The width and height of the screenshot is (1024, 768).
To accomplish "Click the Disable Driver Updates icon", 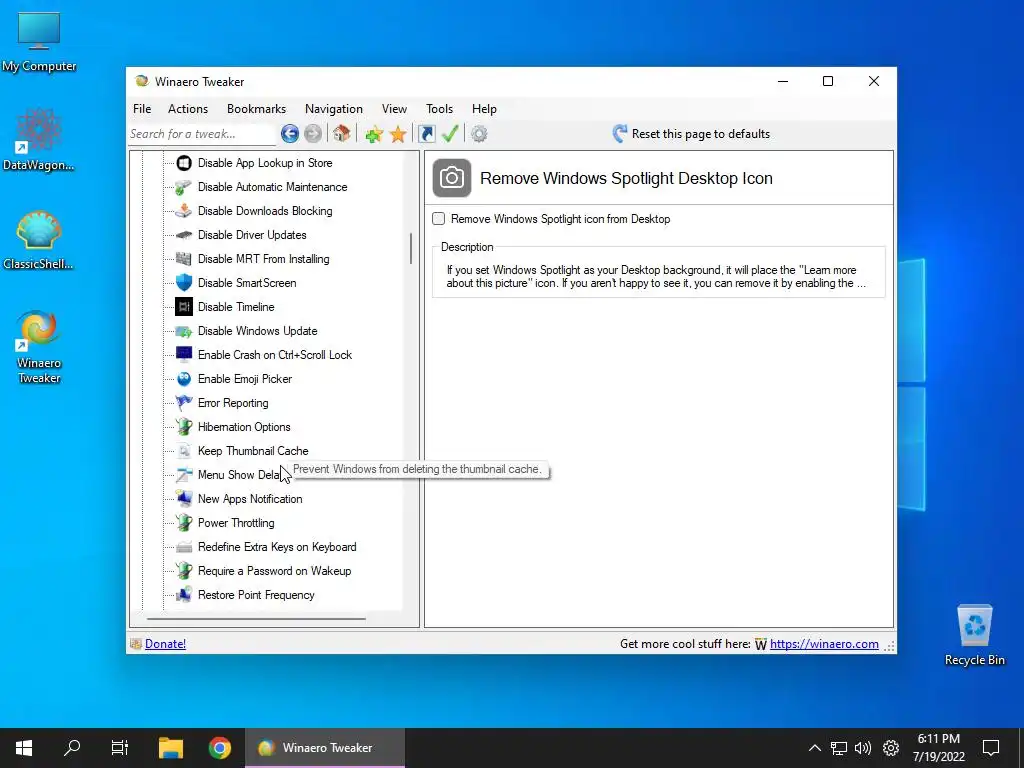I will pyautogui.click(x=184, y=235).
